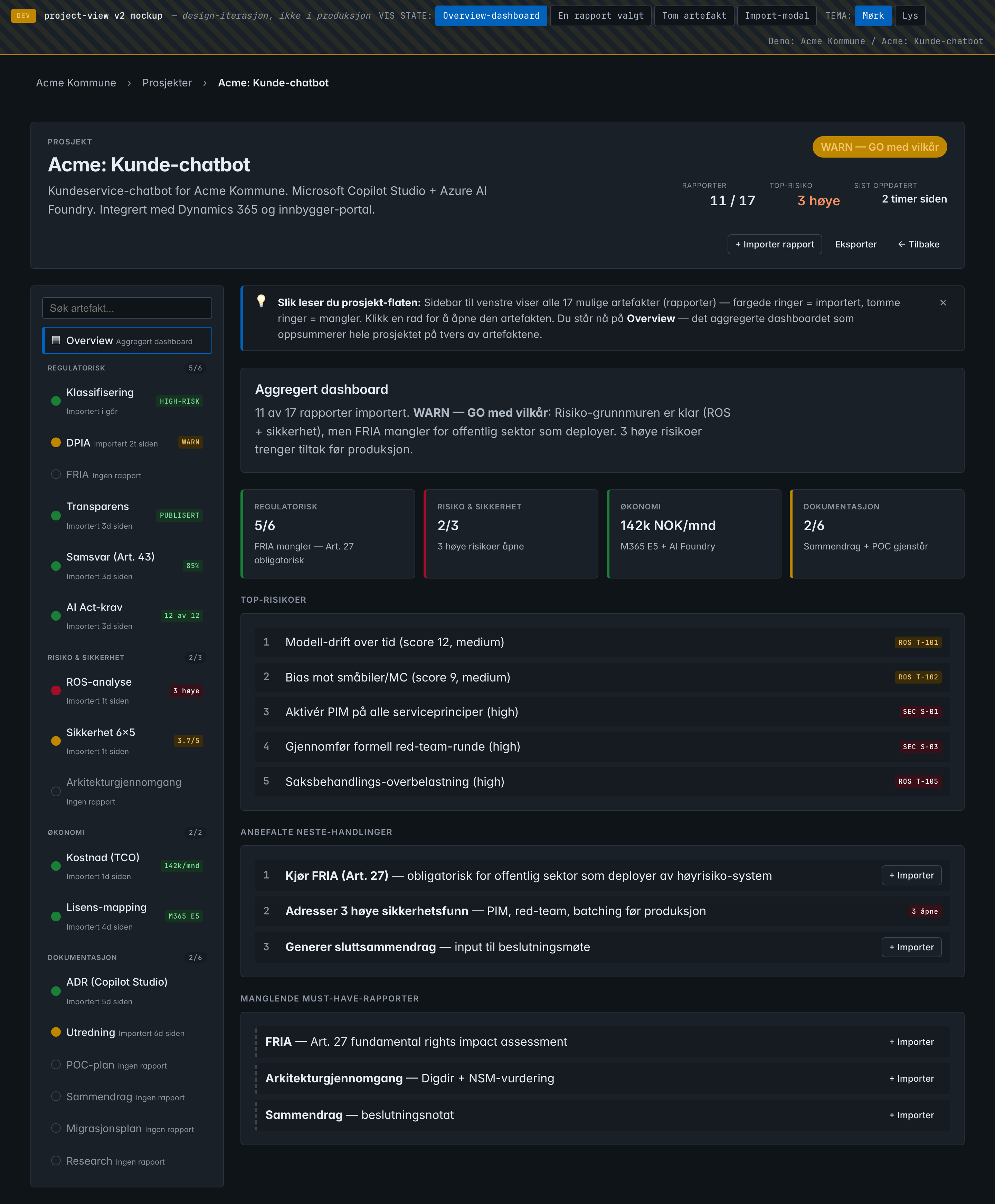This screenshot has height=1204, width=995.
Task: Click the Overview dashboard grid icon
Action: 56,340
